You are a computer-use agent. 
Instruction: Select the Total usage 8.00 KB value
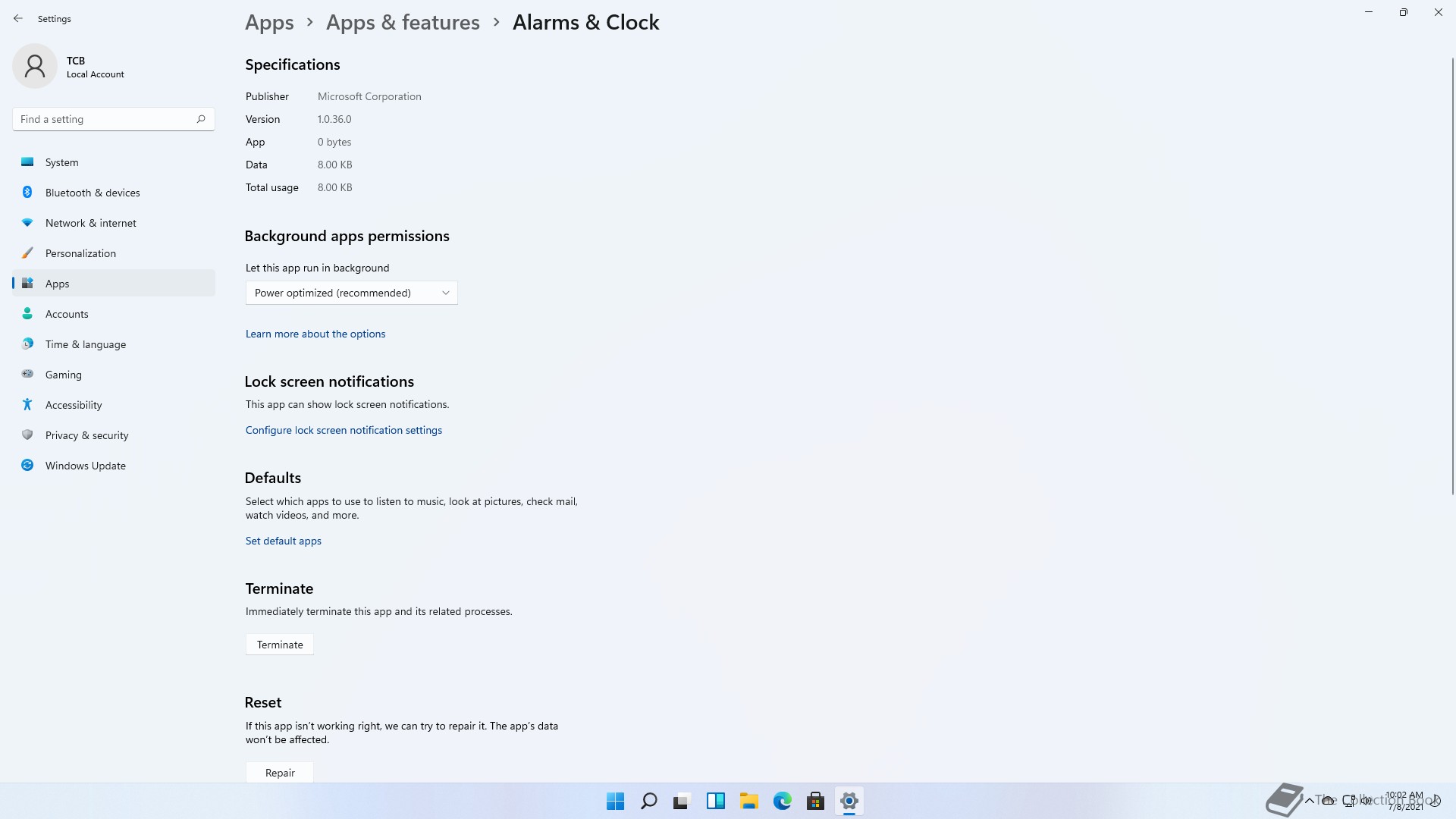tap(334, 187)
